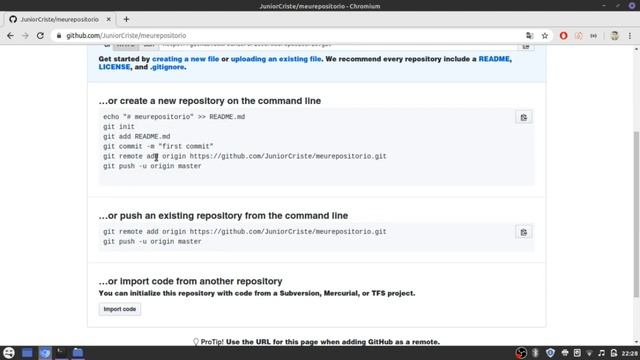Bookmark this page with the star icon
The width and height of the screenshot is (640, 360).
coord(545,36)
